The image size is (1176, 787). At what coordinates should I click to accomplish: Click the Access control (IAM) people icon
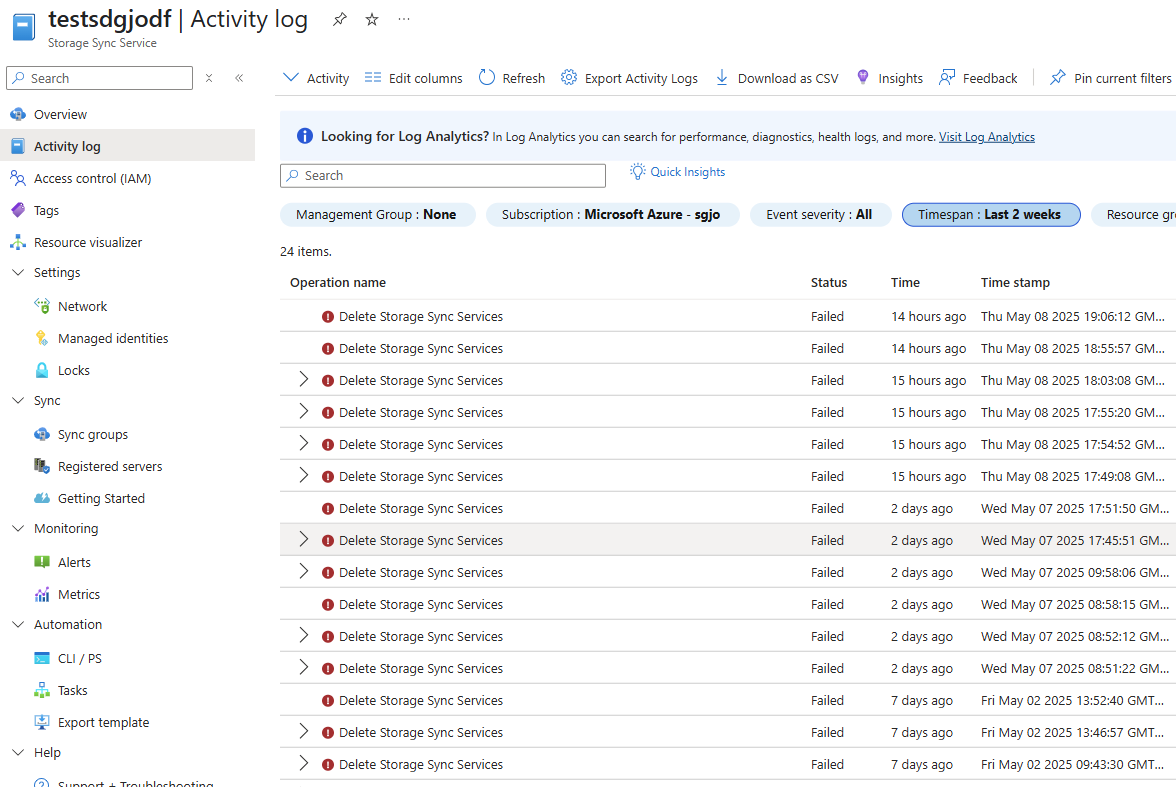click(x=18, y=178)
